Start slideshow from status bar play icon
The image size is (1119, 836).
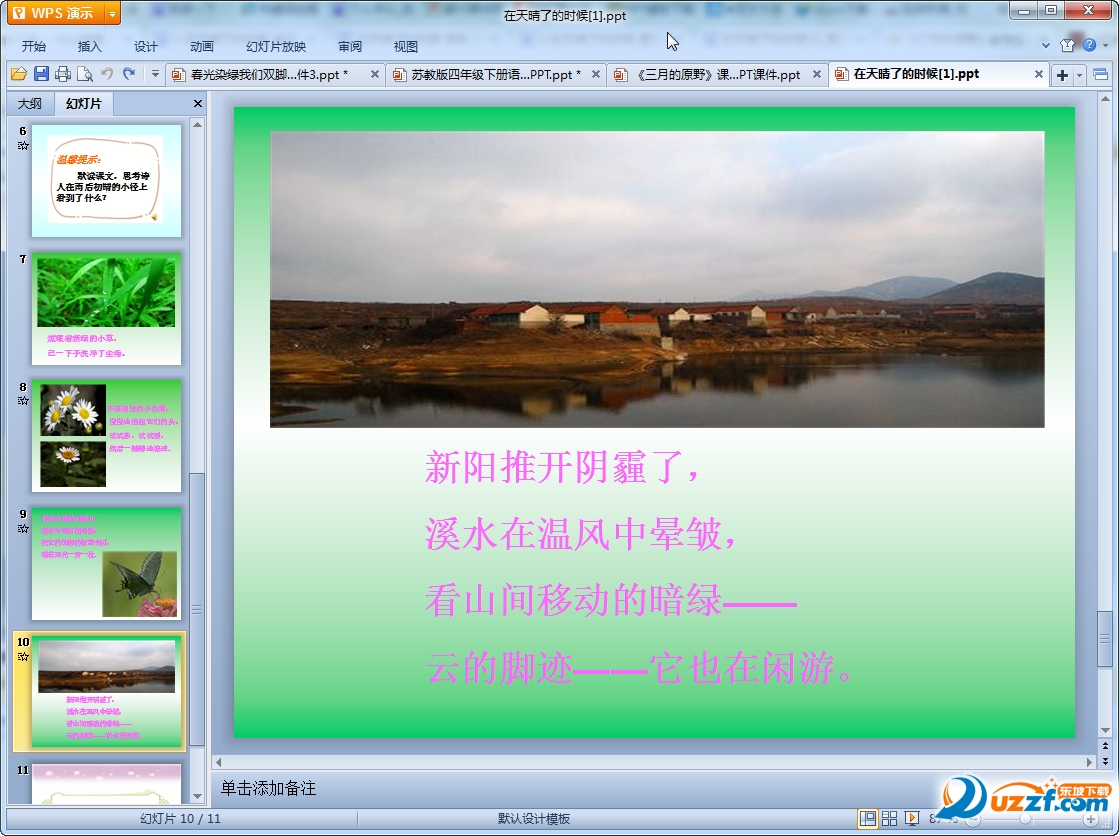coord(911,818)
